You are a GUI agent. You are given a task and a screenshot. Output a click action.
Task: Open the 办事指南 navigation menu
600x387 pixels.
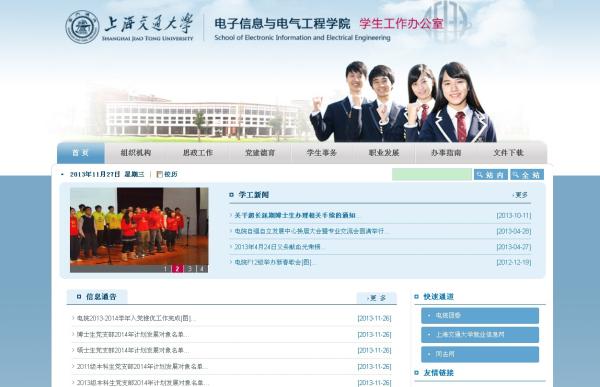tap(446, 153)
